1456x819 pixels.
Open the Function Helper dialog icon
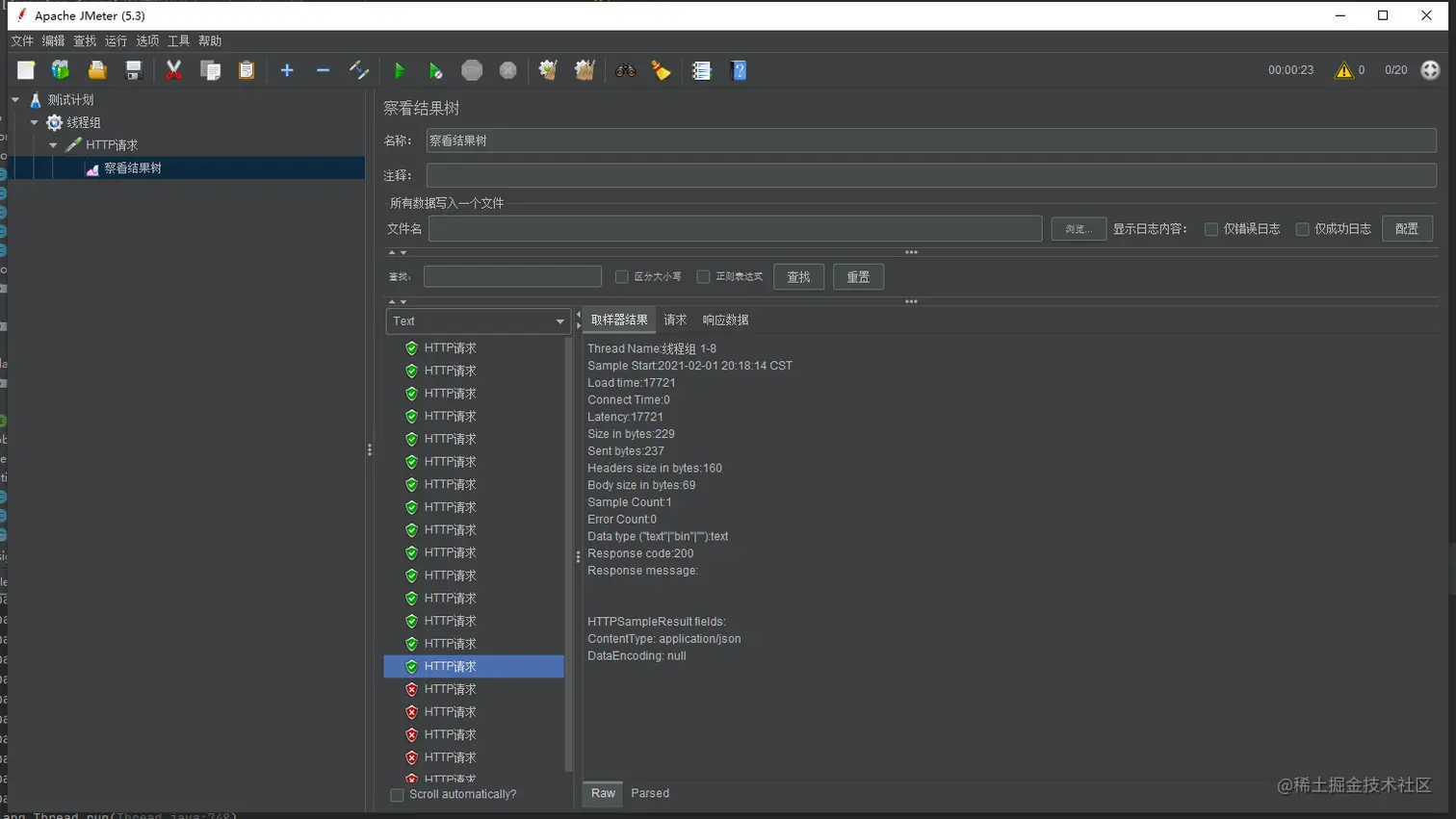pos(702,70)
